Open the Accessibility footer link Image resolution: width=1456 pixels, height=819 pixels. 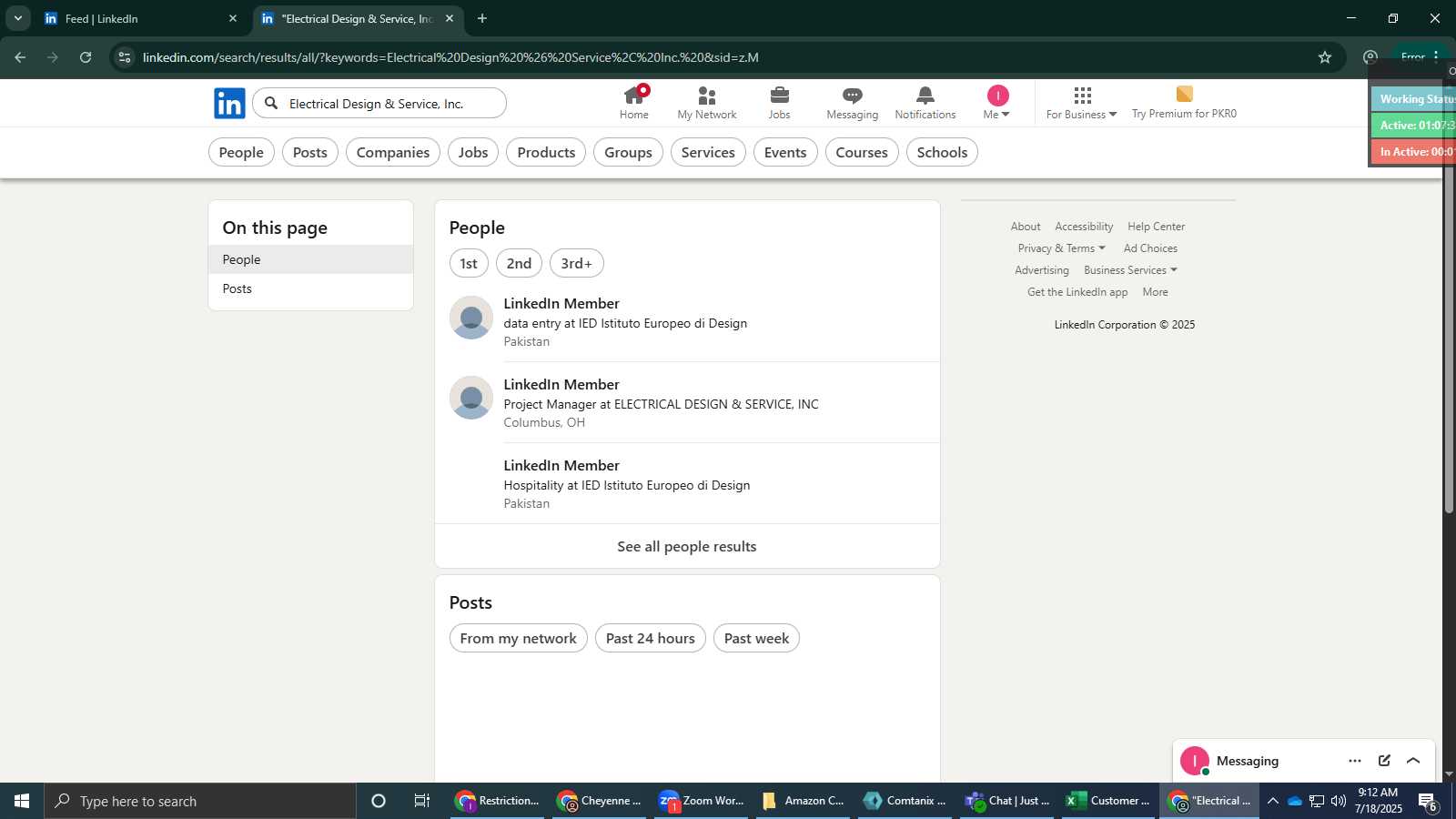[x=1084, y=227]
